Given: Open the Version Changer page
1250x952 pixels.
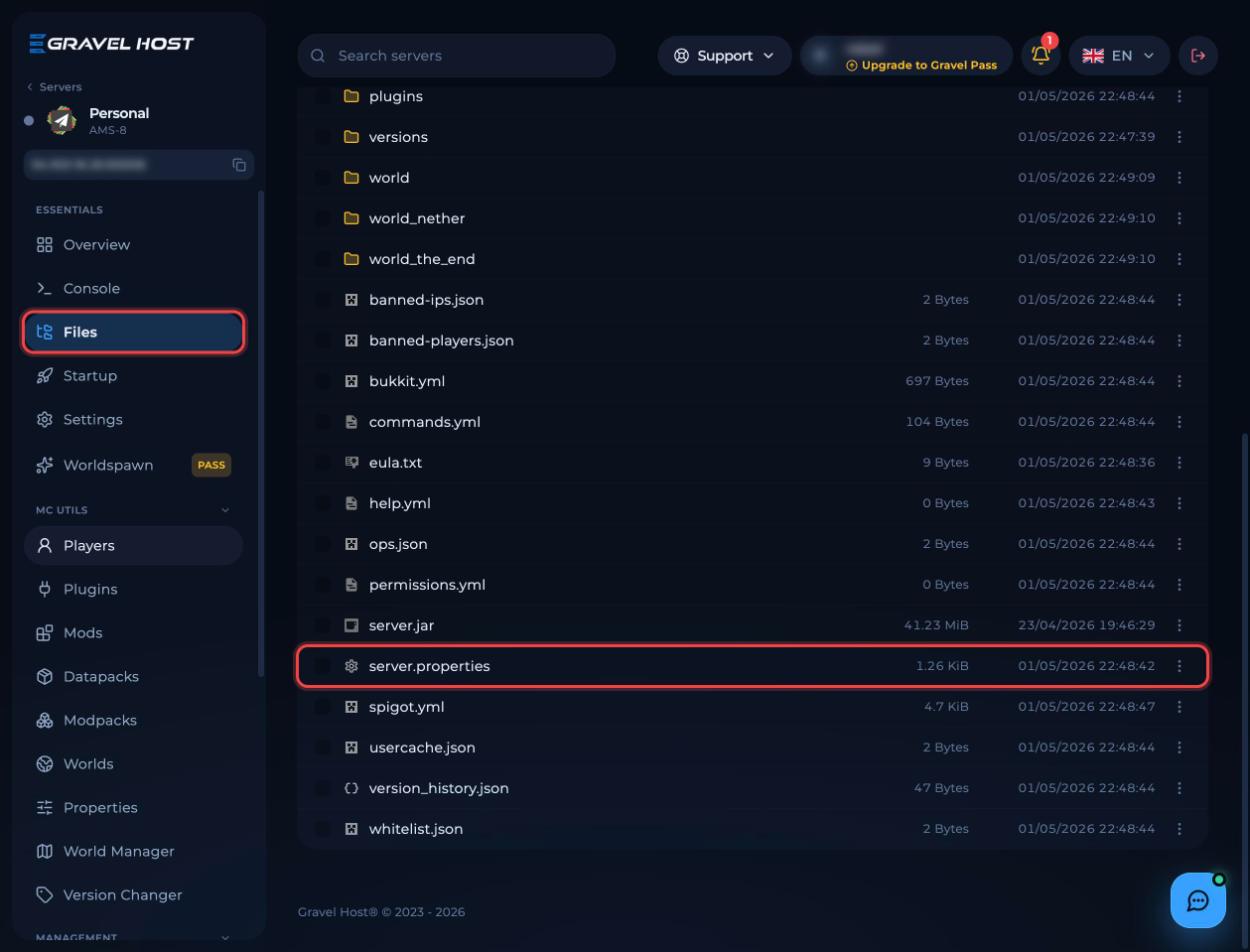Looking at the screenshot, I should pyautogui.click(x=133, y=895).
